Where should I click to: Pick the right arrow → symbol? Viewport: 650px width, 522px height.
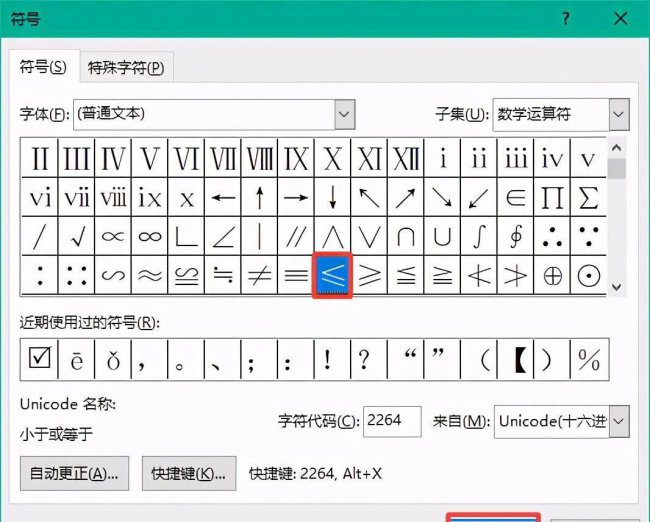click(296, 197)
